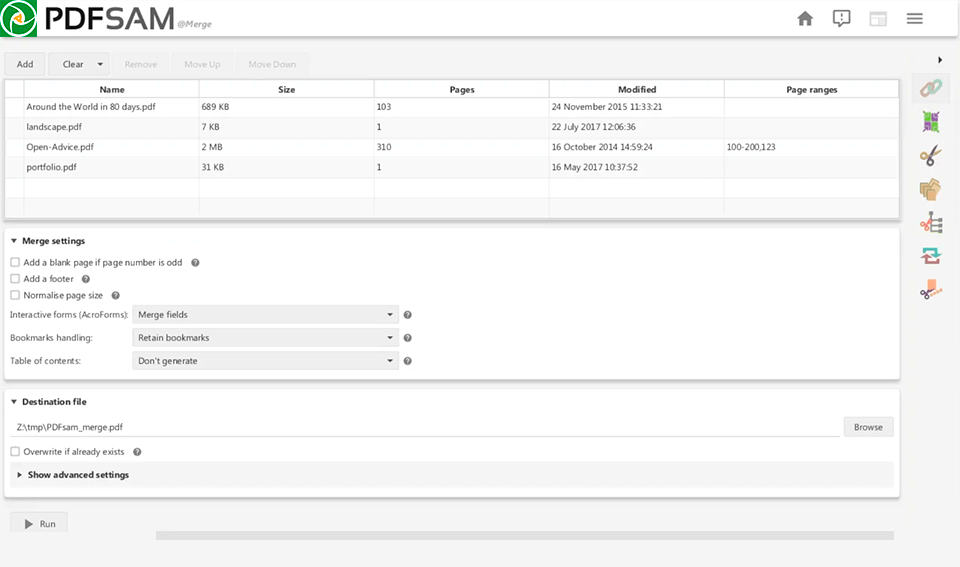960x567 pixels.
Task: Collapse the Merge settings section
Action: 14,241
